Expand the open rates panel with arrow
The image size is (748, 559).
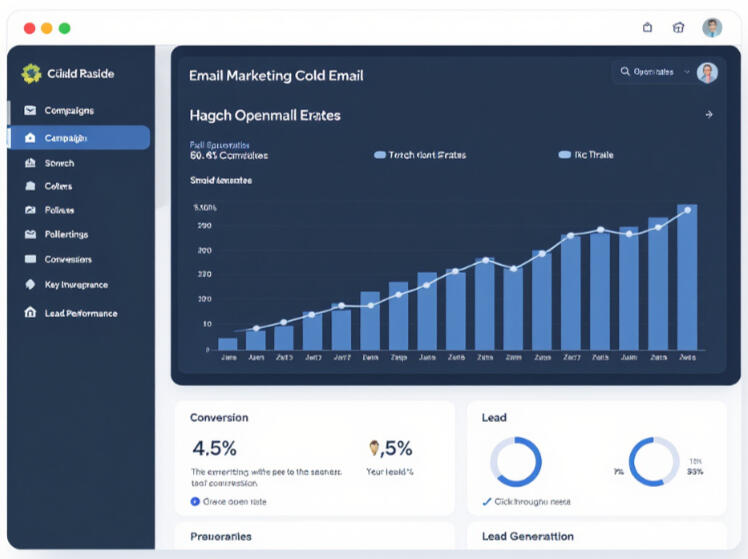pos(709,115)
